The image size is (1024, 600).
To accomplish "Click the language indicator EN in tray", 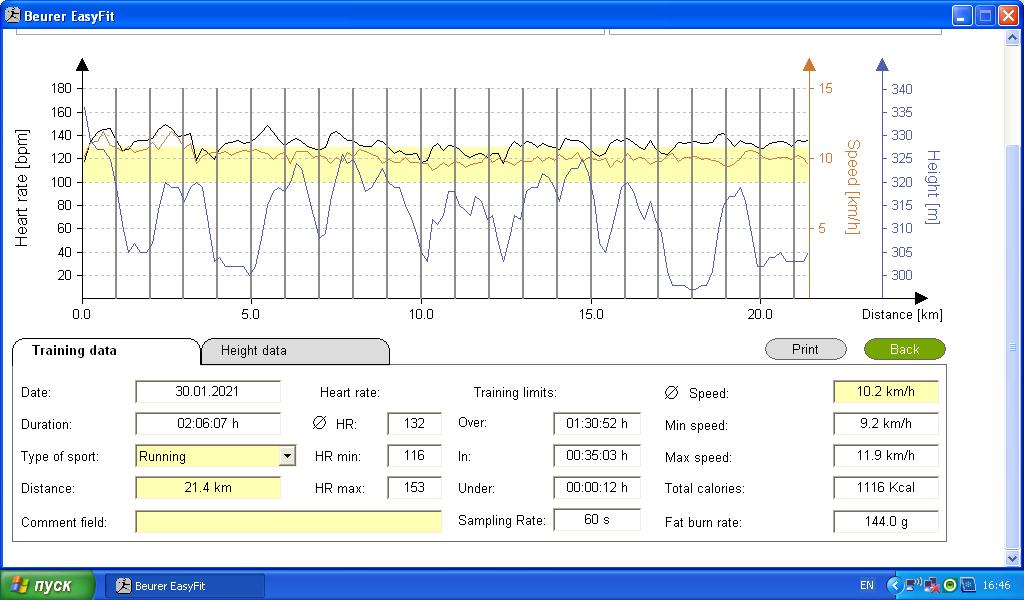I will [867, 585].
